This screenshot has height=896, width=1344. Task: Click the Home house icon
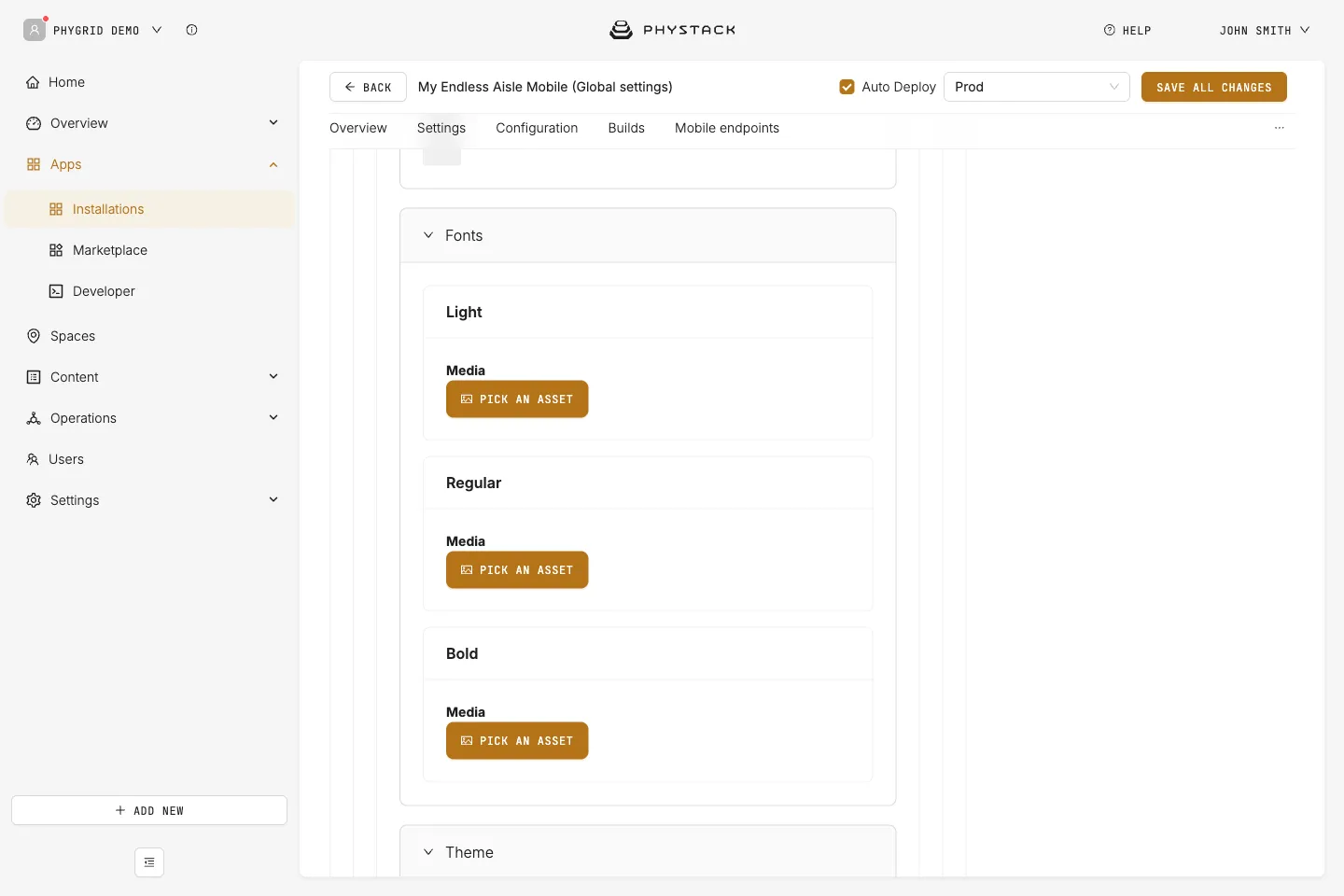34,82
